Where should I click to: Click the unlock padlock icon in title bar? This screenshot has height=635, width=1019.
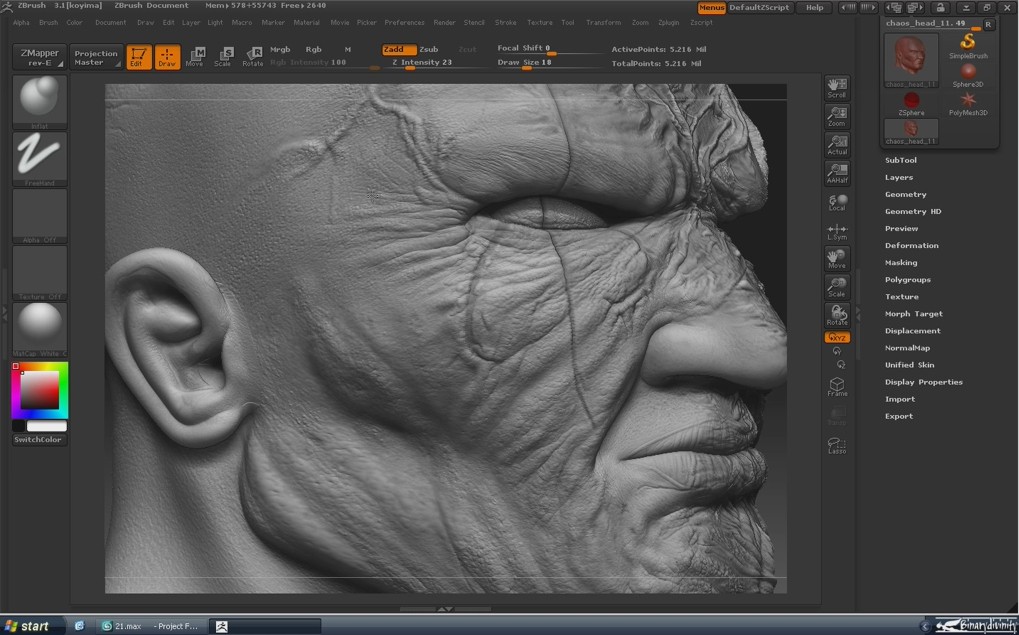click(x=938, y=8)
